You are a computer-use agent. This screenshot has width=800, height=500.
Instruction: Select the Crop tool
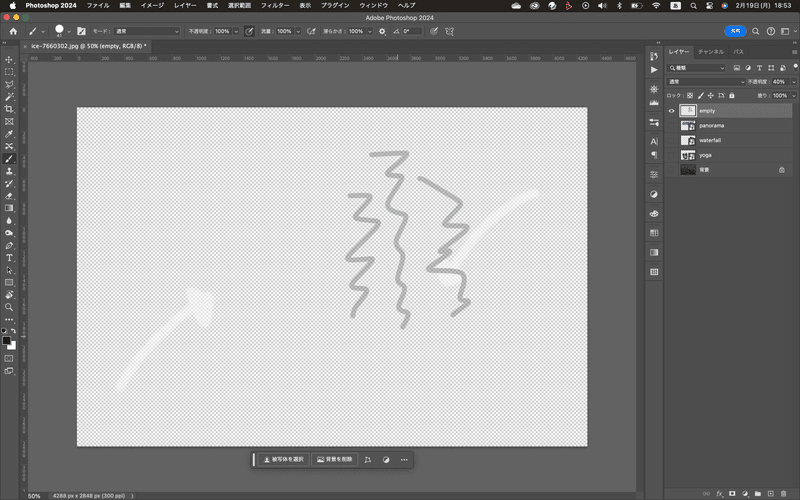(9, 109)
